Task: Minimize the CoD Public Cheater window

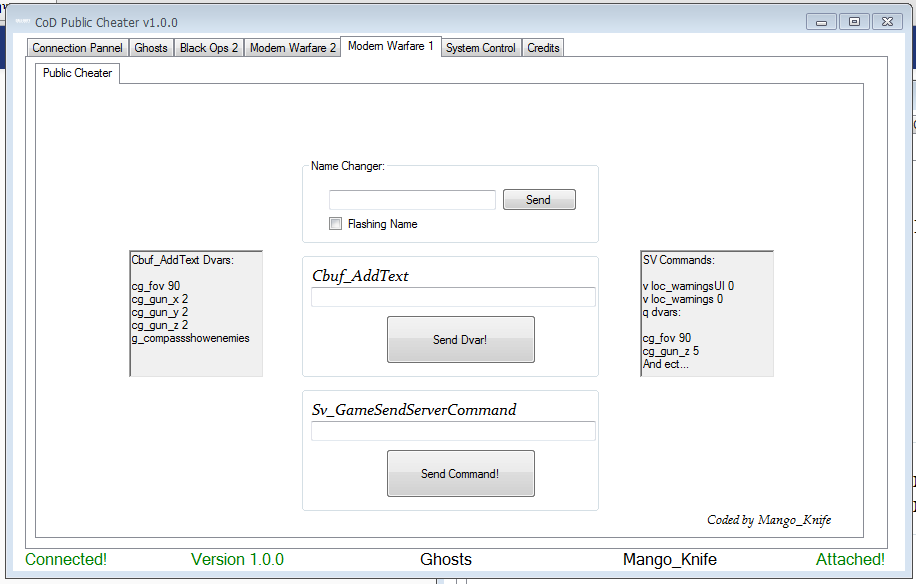Action: (821, 22)
